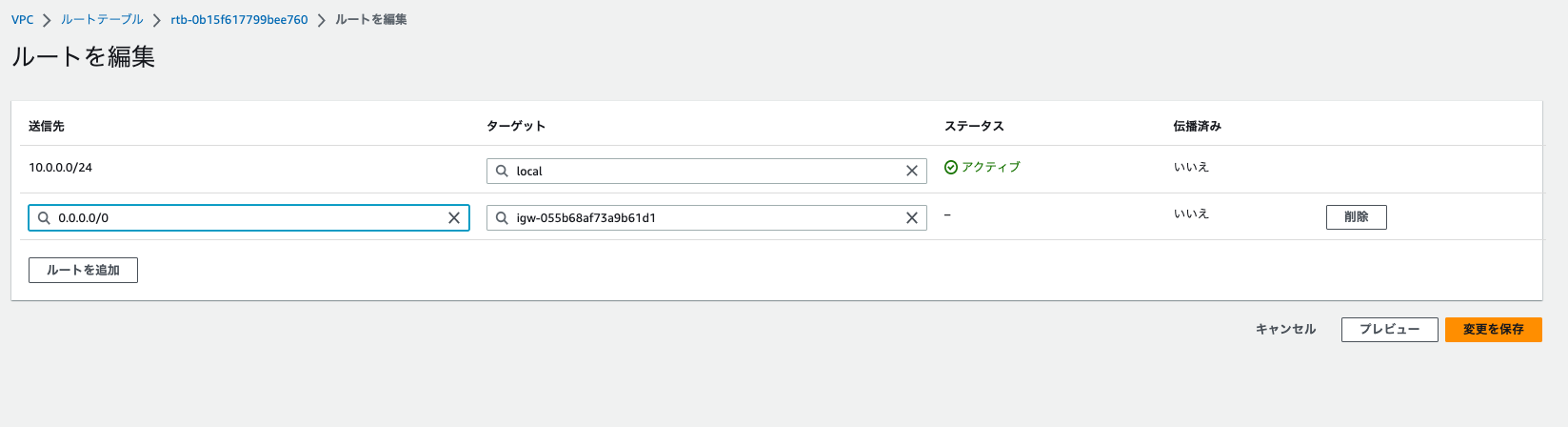Click the breadcrumb chevron after VPC

tap(47, 20)
